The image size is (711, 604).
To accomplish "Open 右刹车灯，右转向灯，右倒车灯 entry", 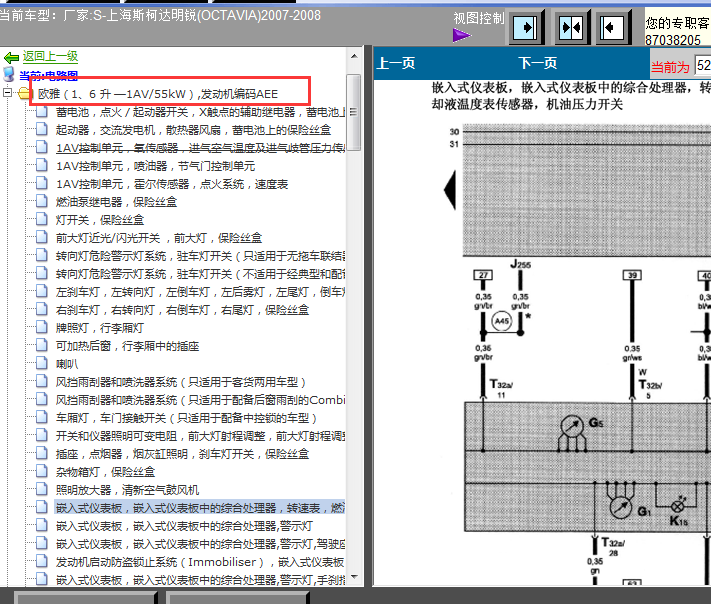I will 182,310.
